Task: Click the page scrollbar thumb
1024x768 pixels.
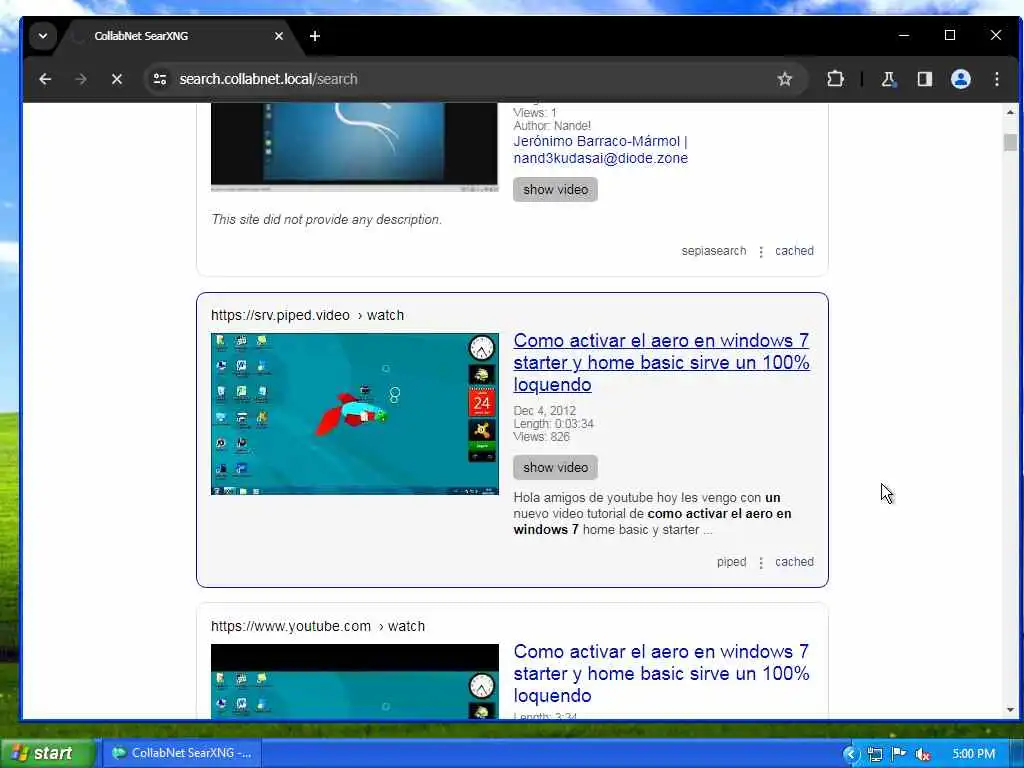Action: click(x=1010, y=142)
